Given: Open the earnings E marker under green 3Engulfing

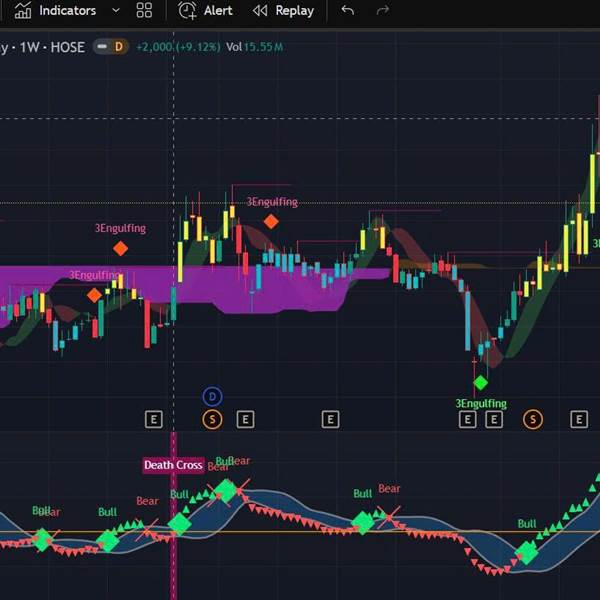Looking at the screenshot, I should point(468,420).
